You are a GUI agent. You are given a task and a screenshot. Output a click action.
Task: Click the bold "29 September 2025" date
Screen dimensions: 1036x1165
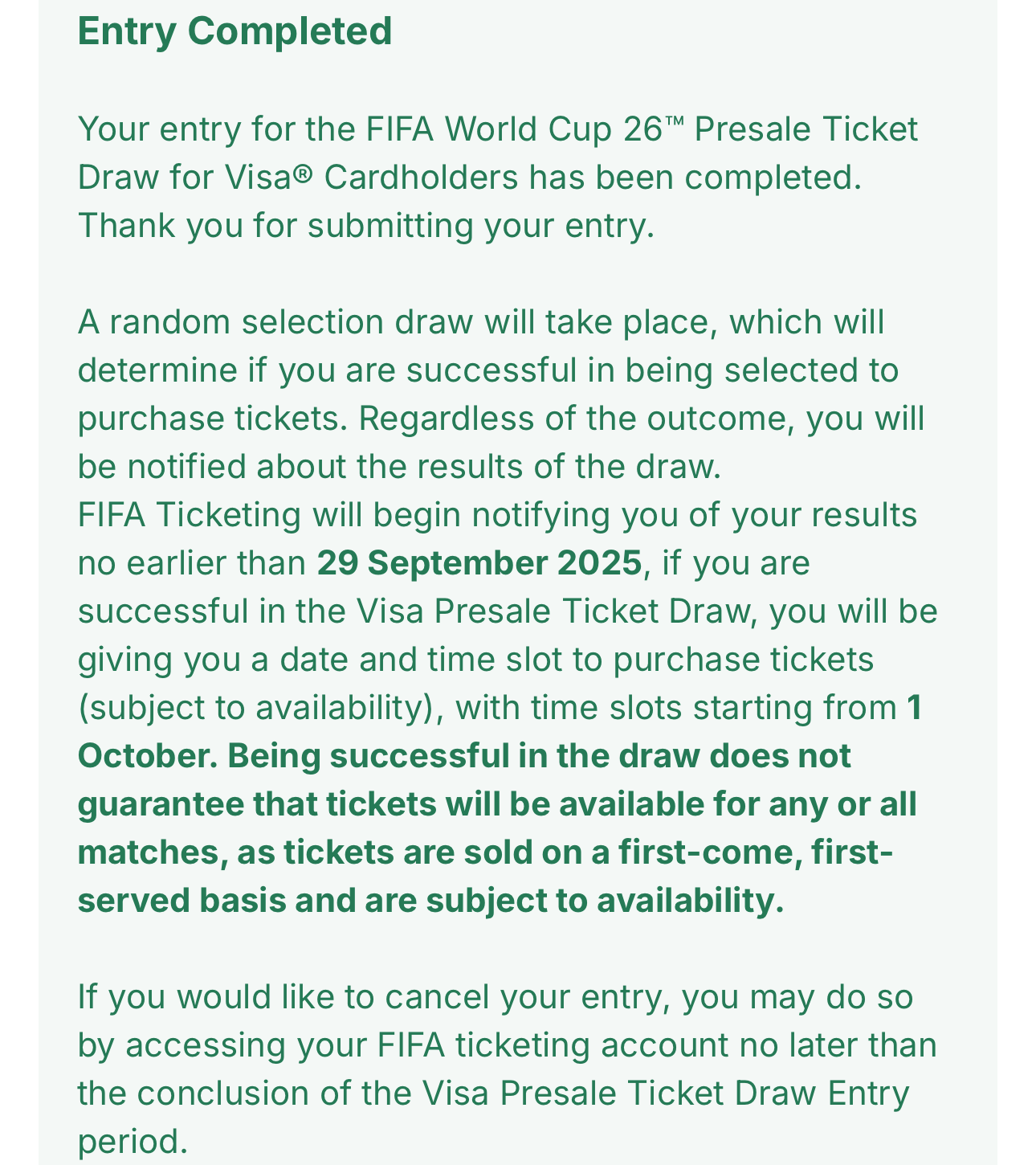(479, 564)
